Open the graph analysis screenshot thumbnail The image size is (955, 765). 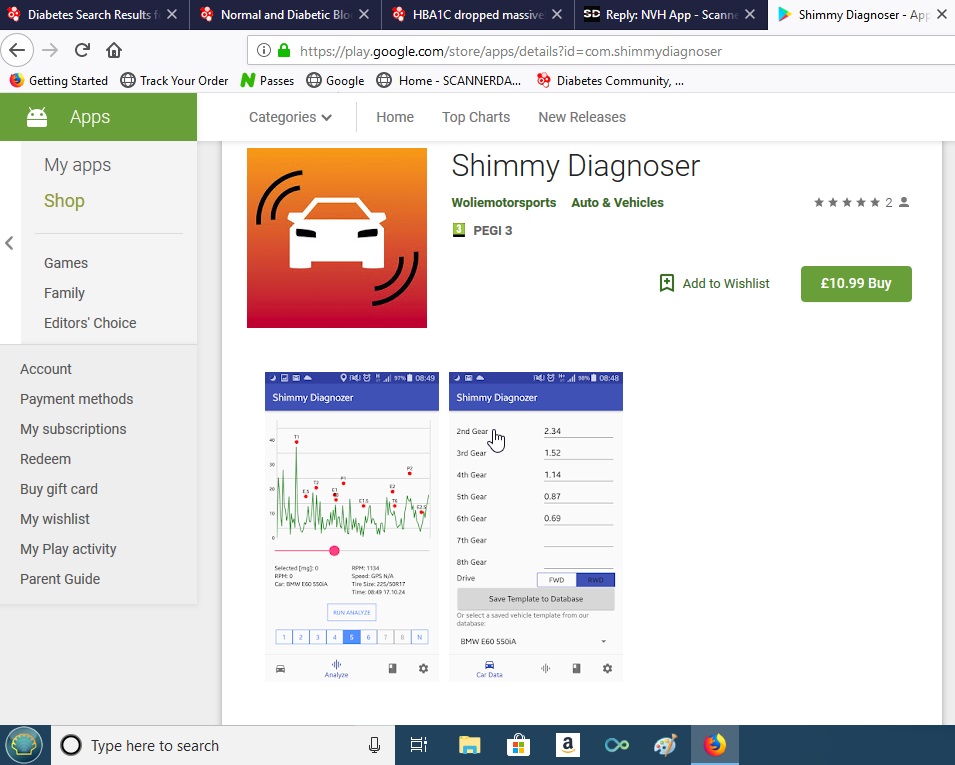point(351,527)
